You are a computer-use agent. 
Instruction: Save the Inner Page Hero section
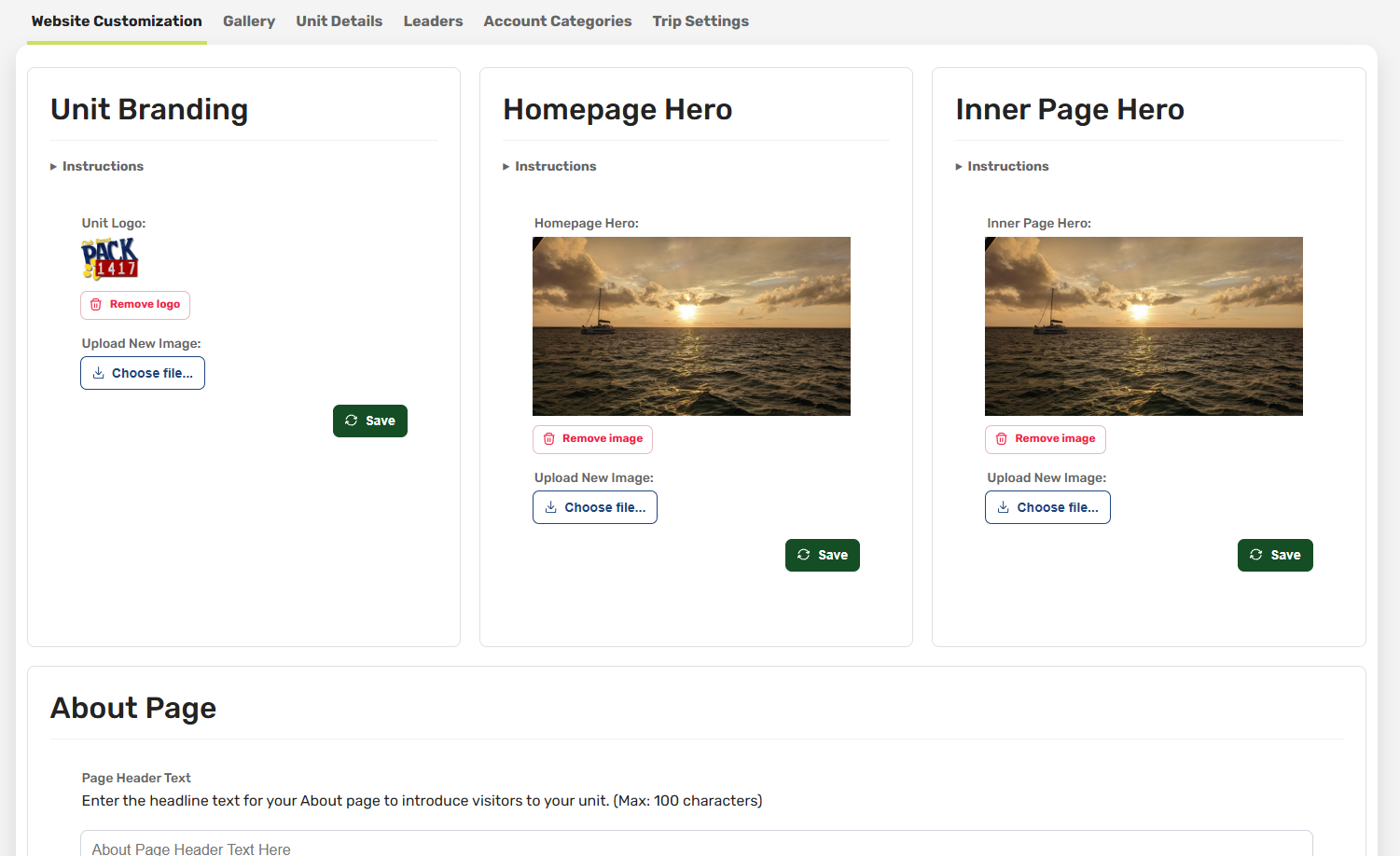point(1275,555)
